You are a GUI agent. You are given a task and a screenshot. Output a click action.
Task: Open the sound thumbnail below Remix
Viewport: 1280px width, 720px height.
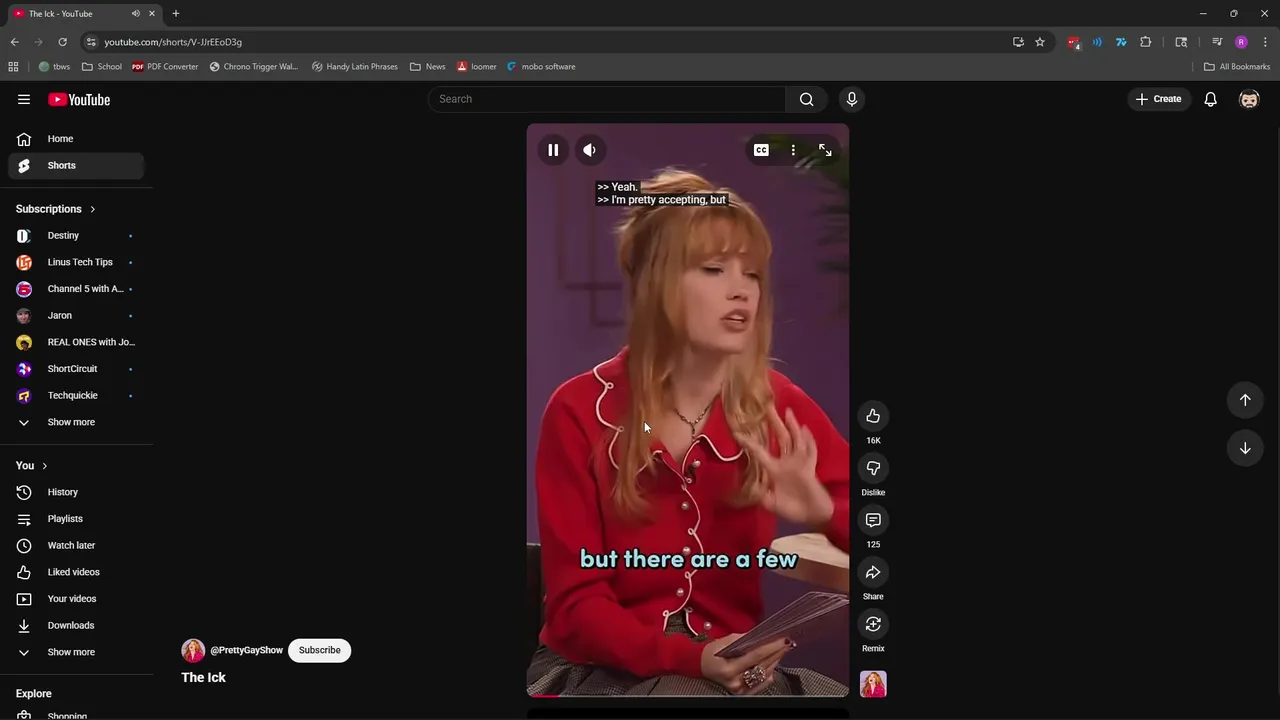(873, 684)
